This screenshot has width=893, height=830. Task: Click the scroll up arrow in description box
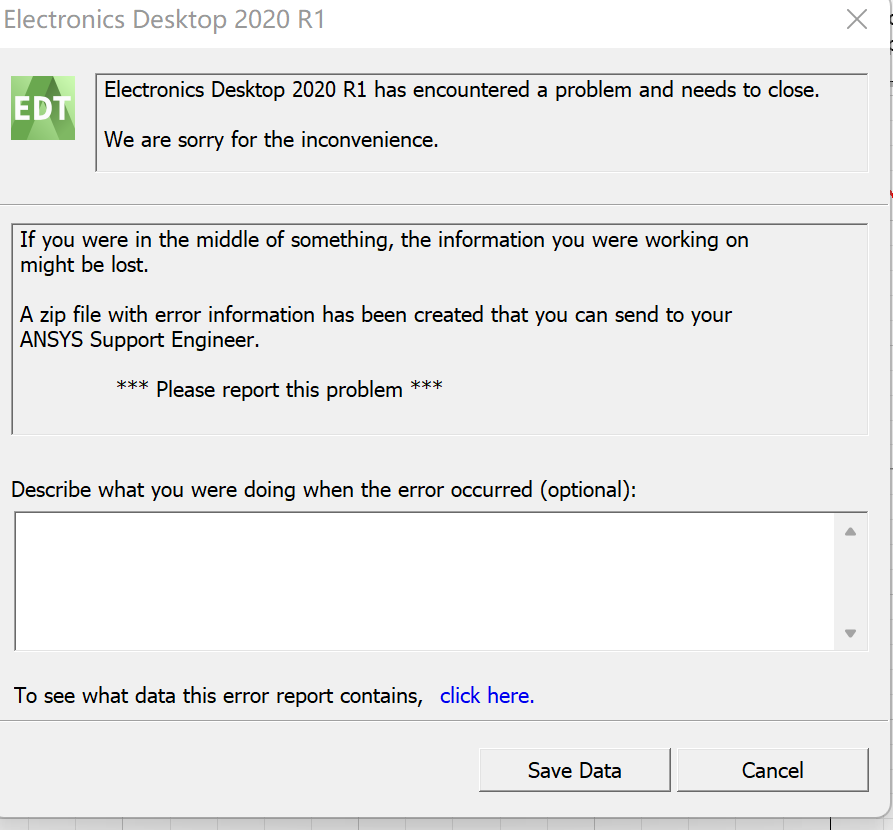850,531
